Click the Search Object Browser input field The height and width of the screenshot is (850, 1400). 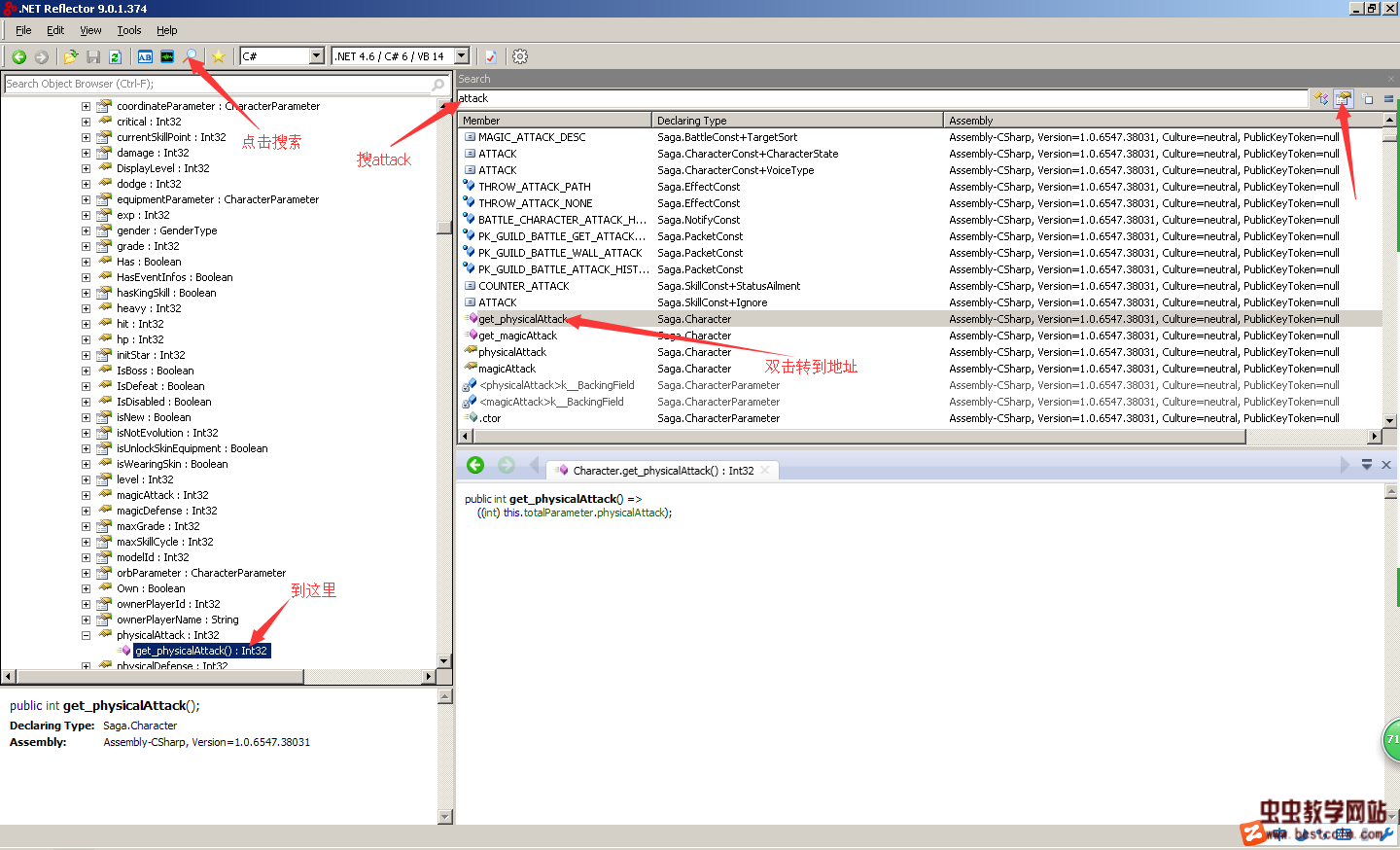(x=218, y=85)
